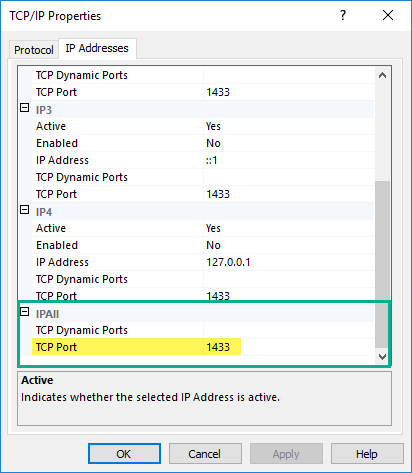Click the IP3 IP Address value ::1
Screen dimensions: 412x473
point(212,160)
